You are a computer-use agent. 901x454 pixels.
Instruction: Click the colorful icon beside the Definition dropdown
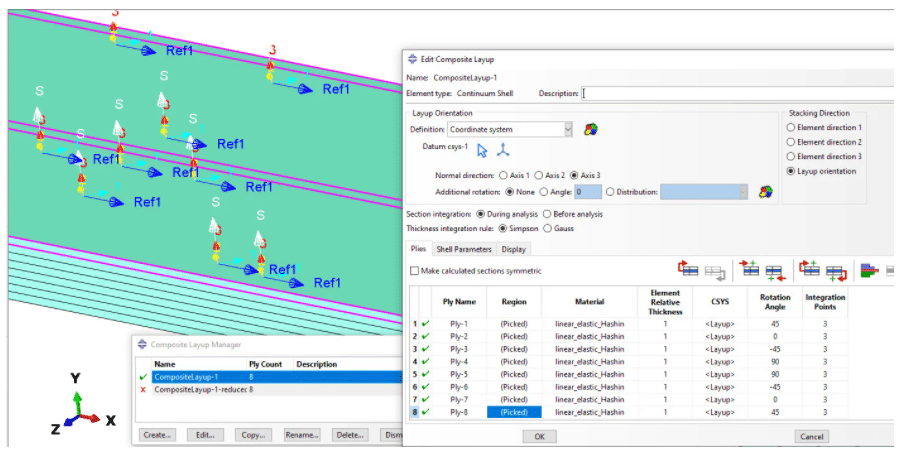(592, 129)
